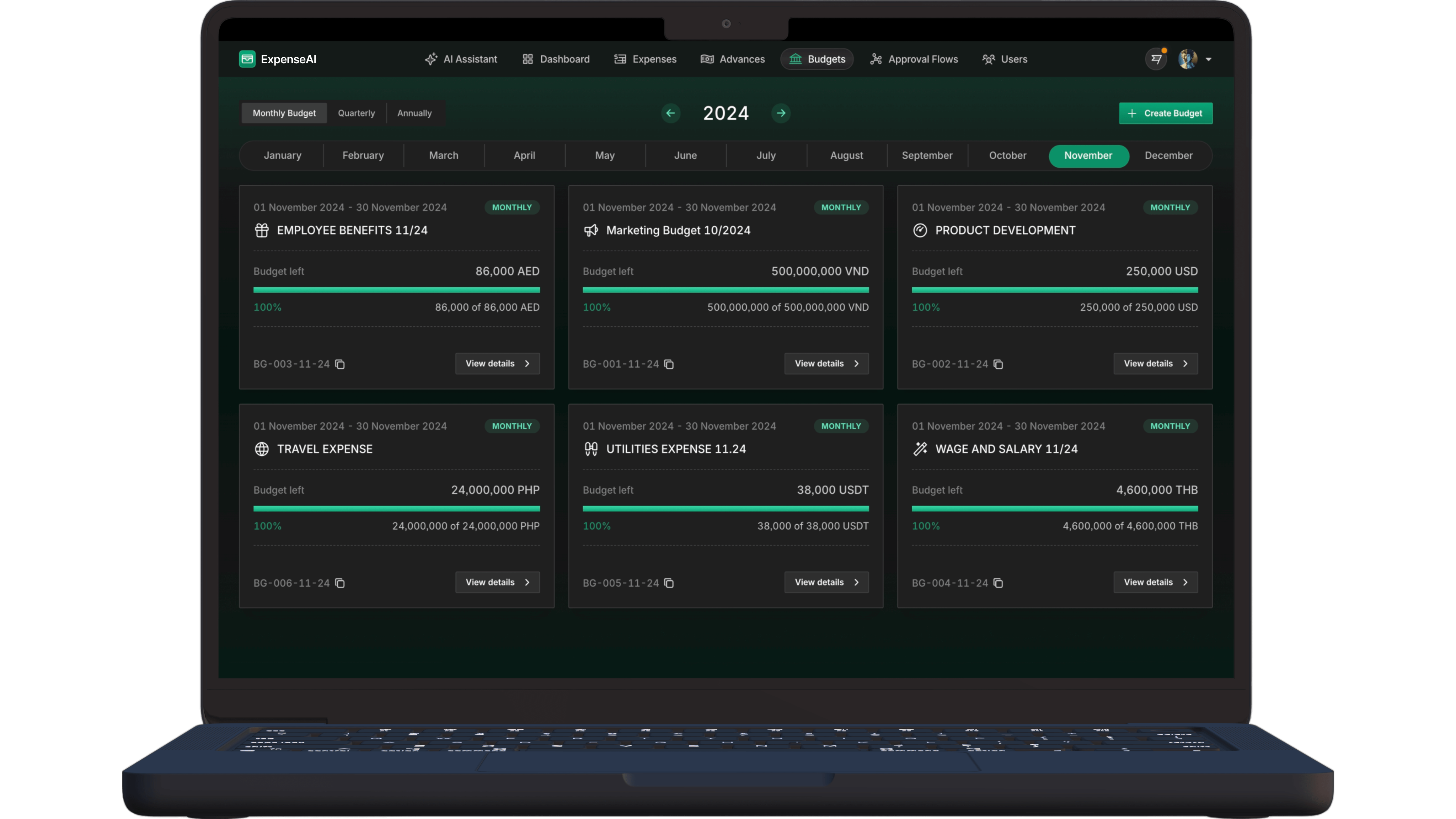Copy budget ID BG-003-11-24
The width and height of the screenshot is (1456, 819).
(x=340, y=364)
